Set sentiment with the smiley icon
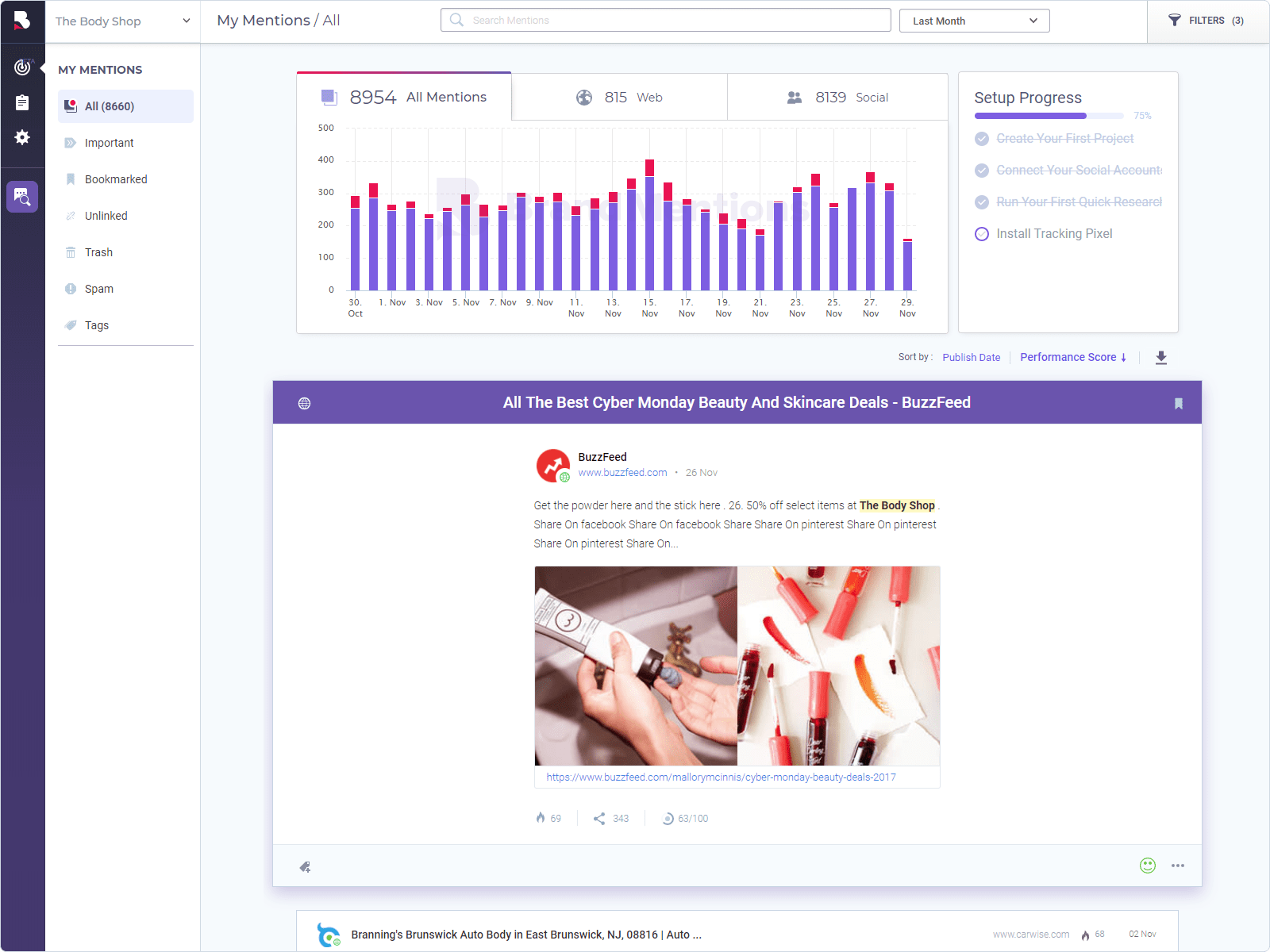 coord(1147,866)
